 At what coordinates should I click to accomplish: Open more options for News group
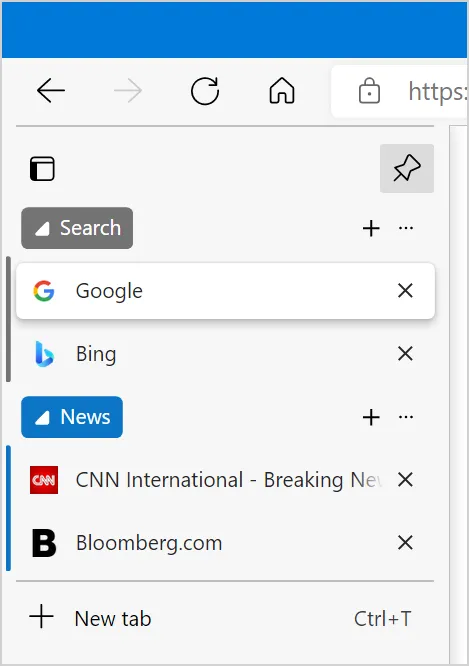(x=406, y=417)
